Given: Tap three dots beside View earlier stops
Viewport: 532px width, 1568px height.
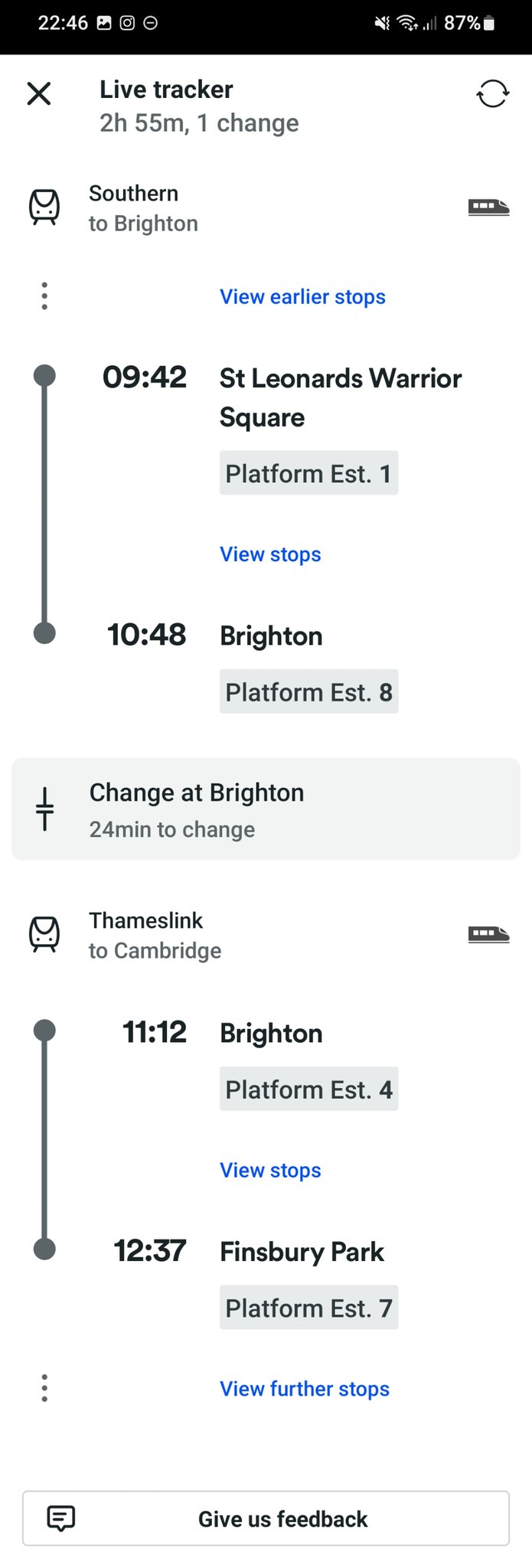Looking at the screenshot, I should click(x=44, y=296).
